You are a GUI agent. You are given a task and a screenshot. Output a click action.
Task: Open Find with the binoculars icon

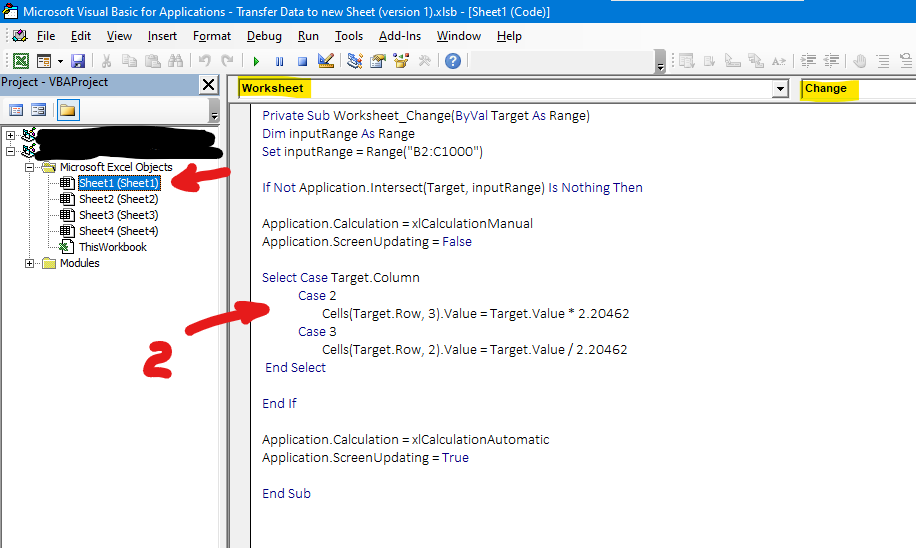click(175, 61)
